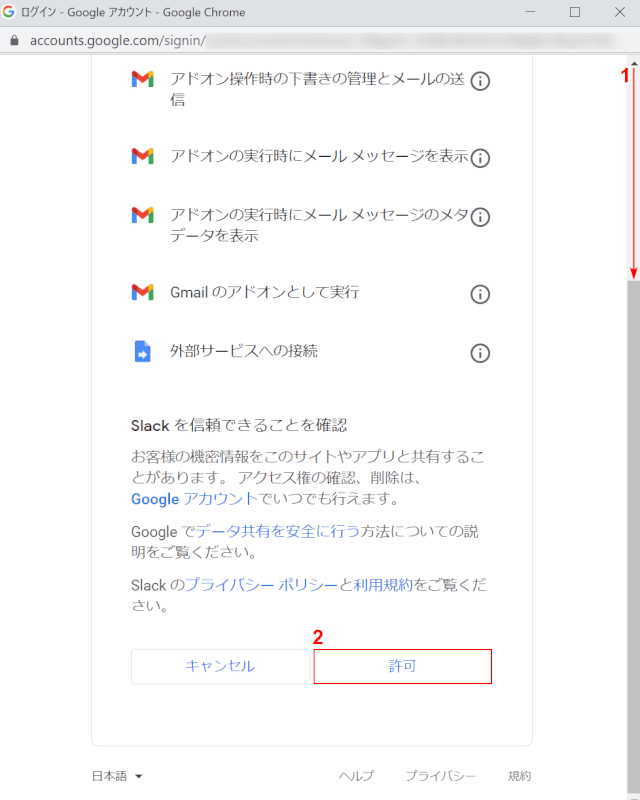
Task: Maximize the Chrome window
Action: click(x=575, y=12)
